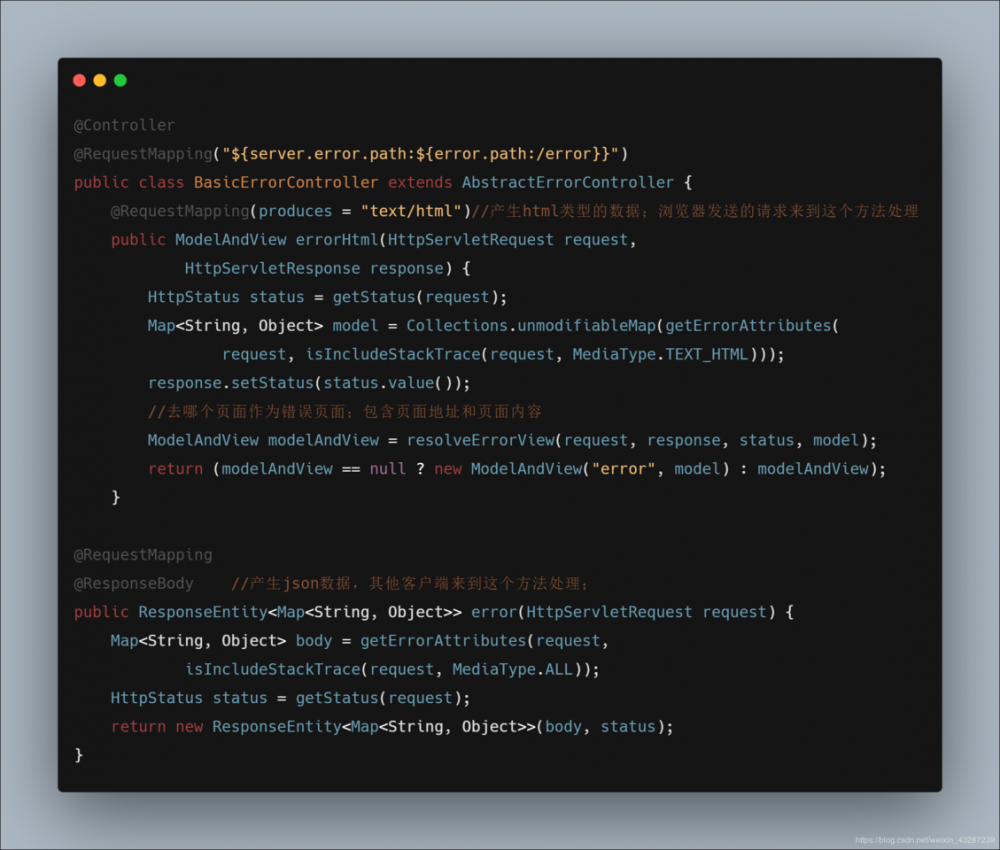Click the comment about 错误页面
1000x850 pixels.
pyautogui.click(x=345, y=412)
